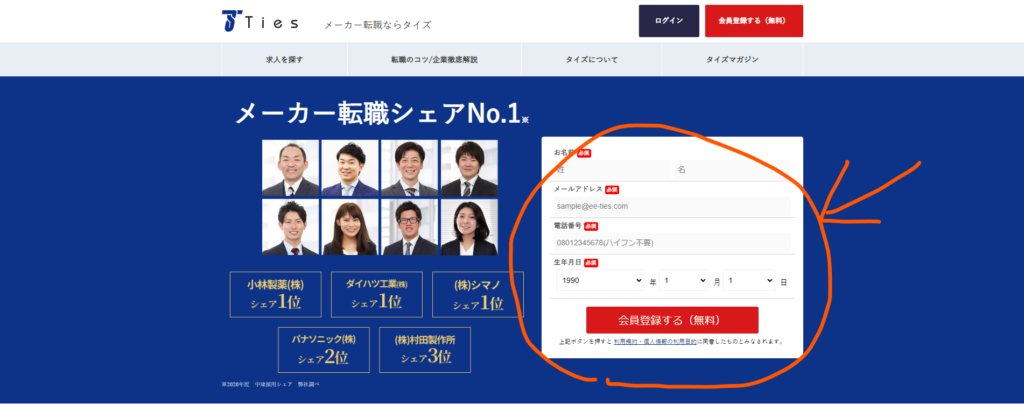Click the ダイハツ工業(株) シェア1位 badge
This screenshot has height=404, width=1024.
[377, 294]
